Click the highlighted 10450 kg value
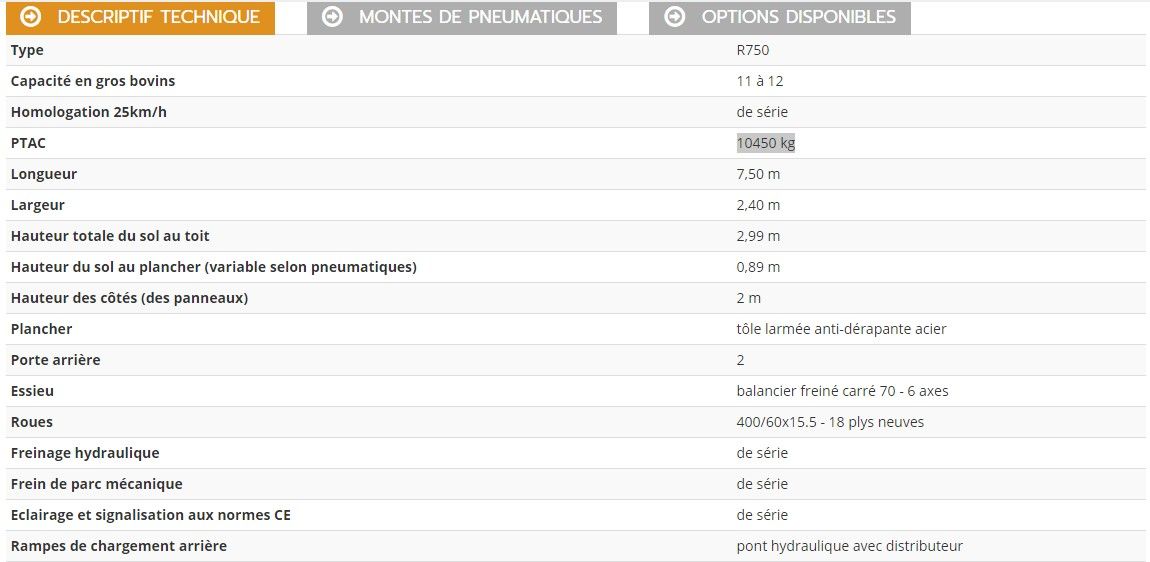Viewport: 1150px width, 562px height. click(766, 143)
